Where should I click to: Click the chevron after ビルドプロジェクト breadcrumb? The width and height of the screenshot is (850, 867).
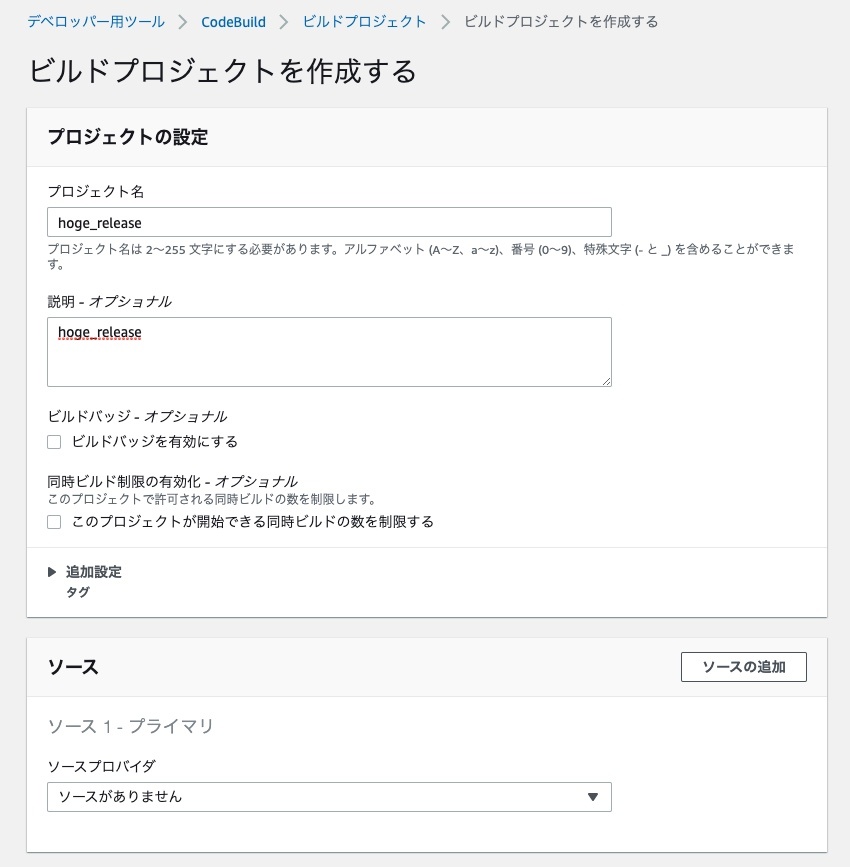(x=445, y=21)
